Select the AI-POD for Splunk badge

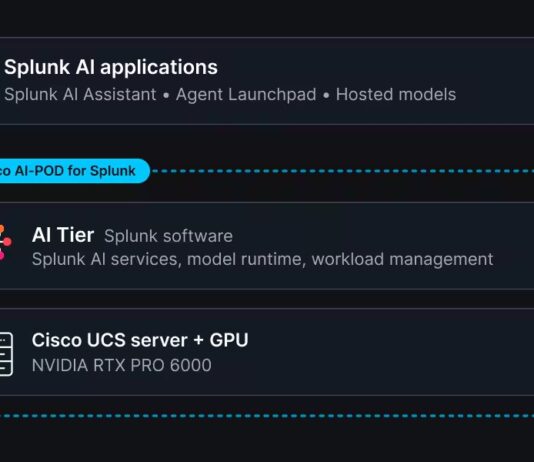coord(74,171)
